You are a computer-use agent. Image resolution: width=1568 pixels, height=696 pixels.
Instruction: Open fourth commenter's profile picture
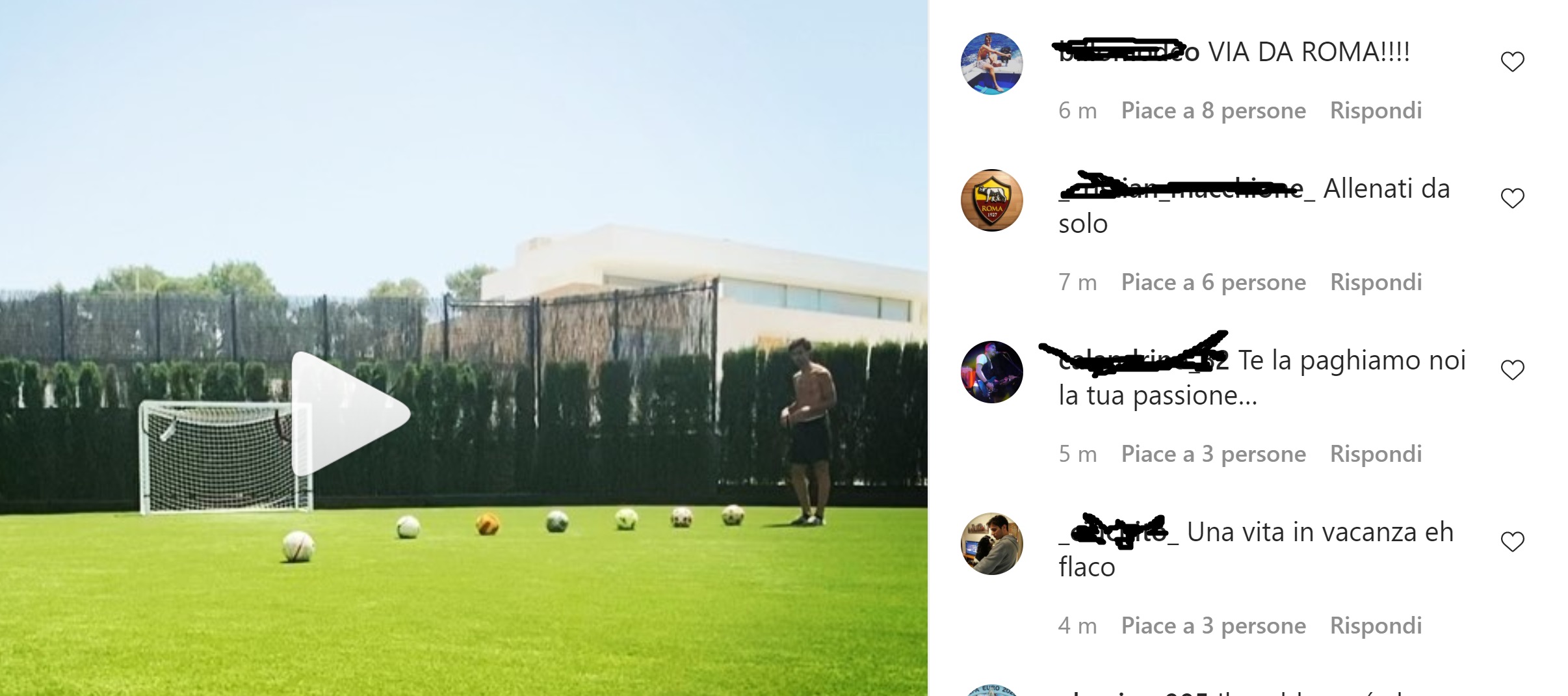click(992, 544)
